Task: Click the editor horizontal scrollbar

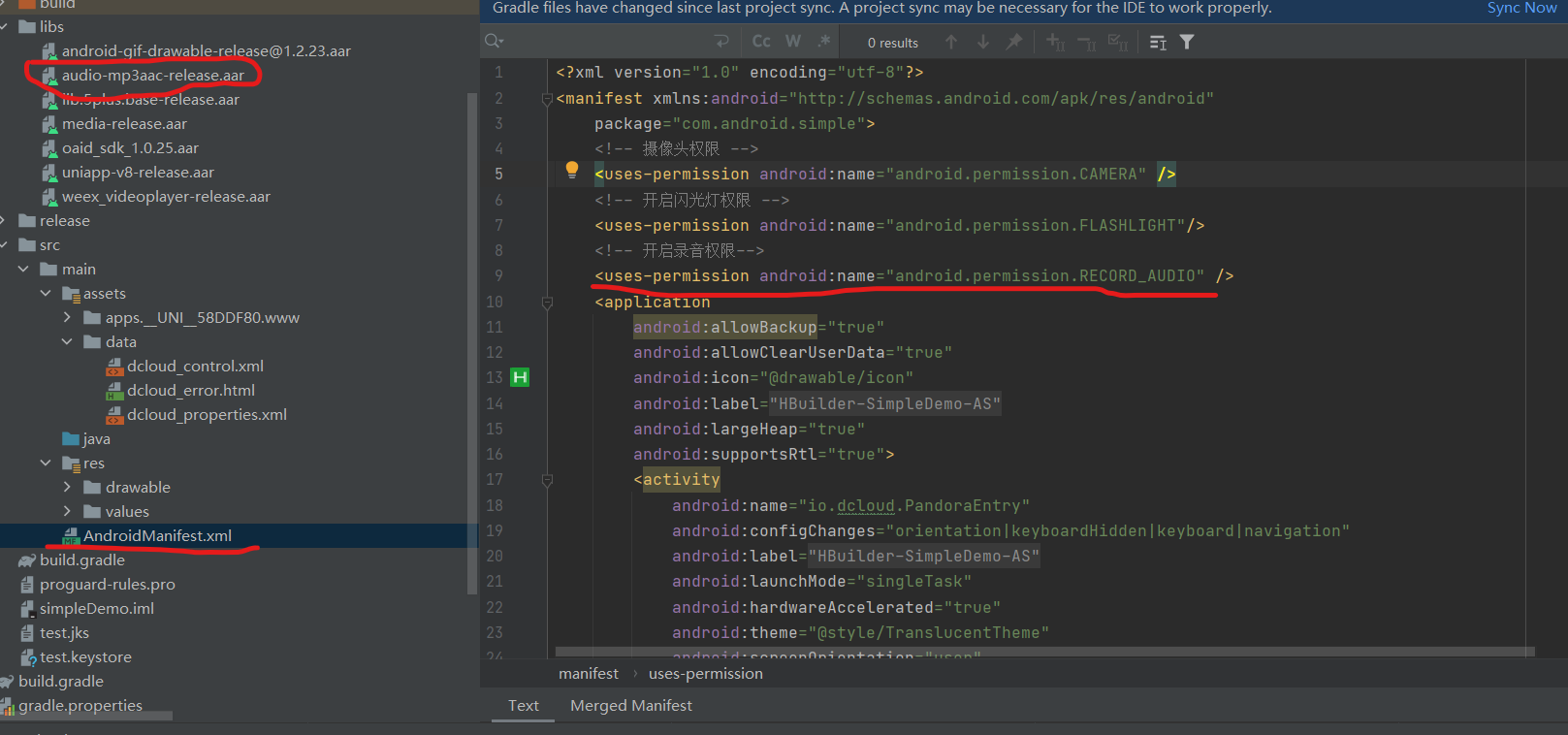Action: (x=1045, y=652)
